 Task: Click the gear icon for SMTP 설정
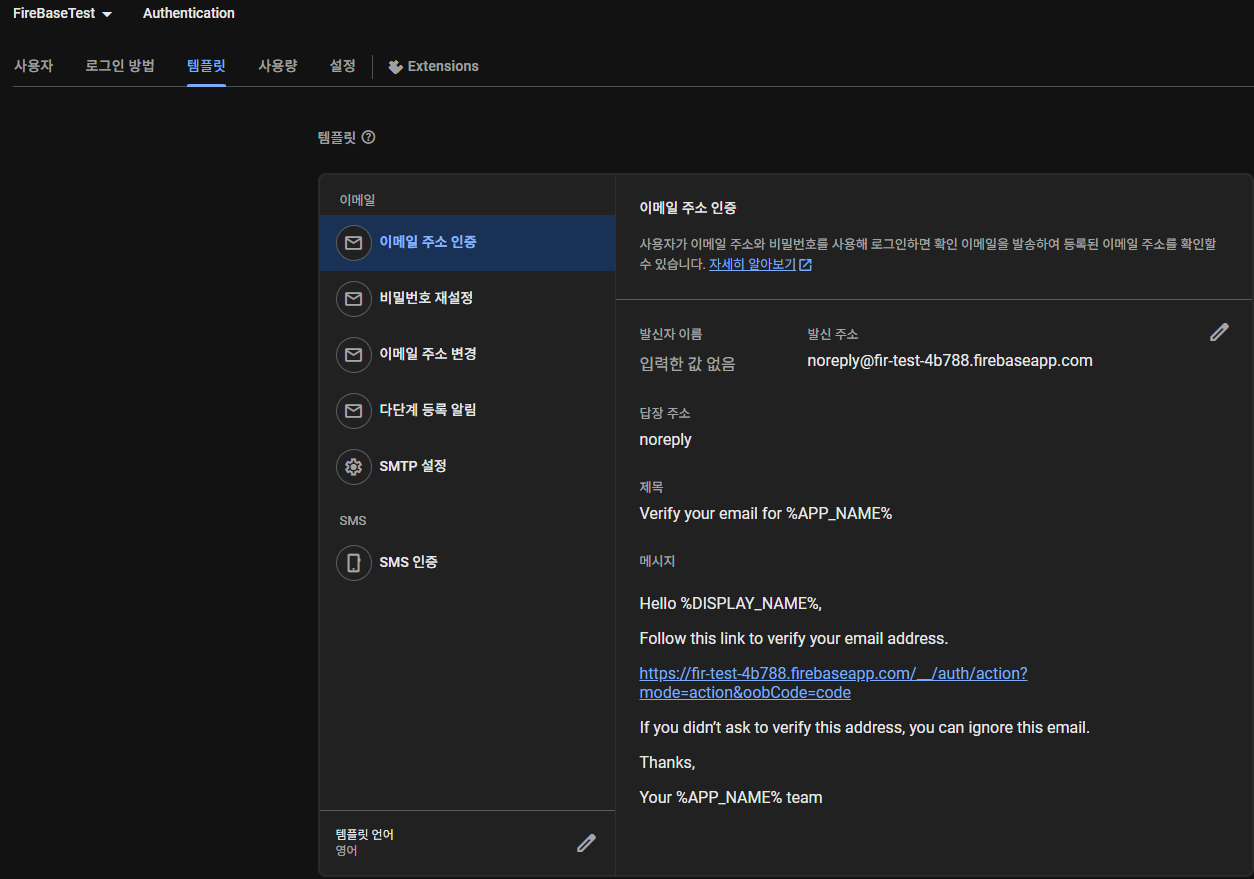[x=353, y=467]
